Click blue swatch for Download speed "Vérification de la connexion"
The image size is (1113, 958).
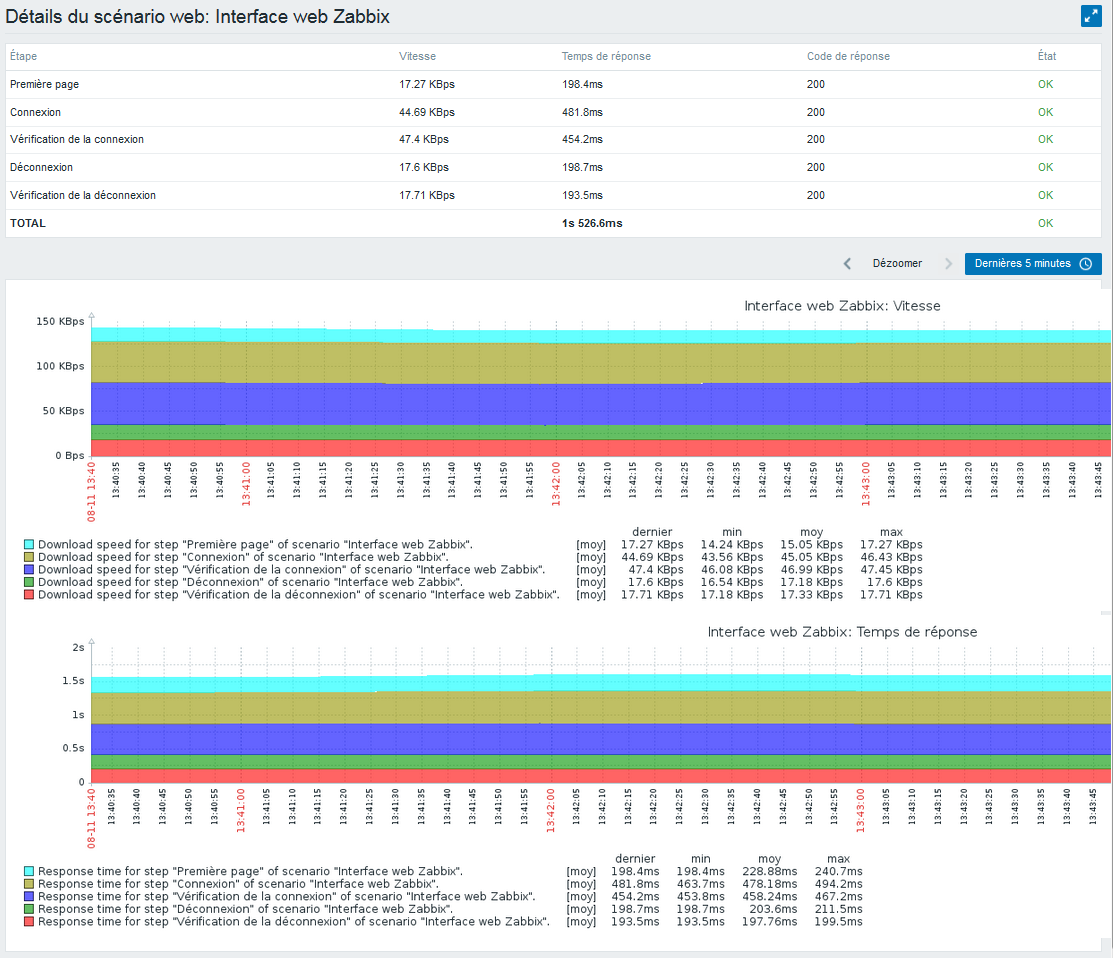click(x=28, y=570)
